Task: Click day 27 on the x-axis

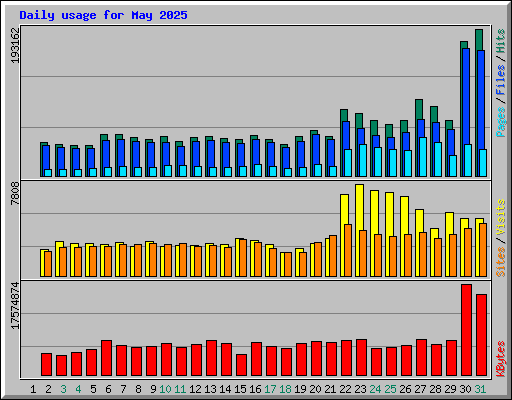Action: pos(420,389)
